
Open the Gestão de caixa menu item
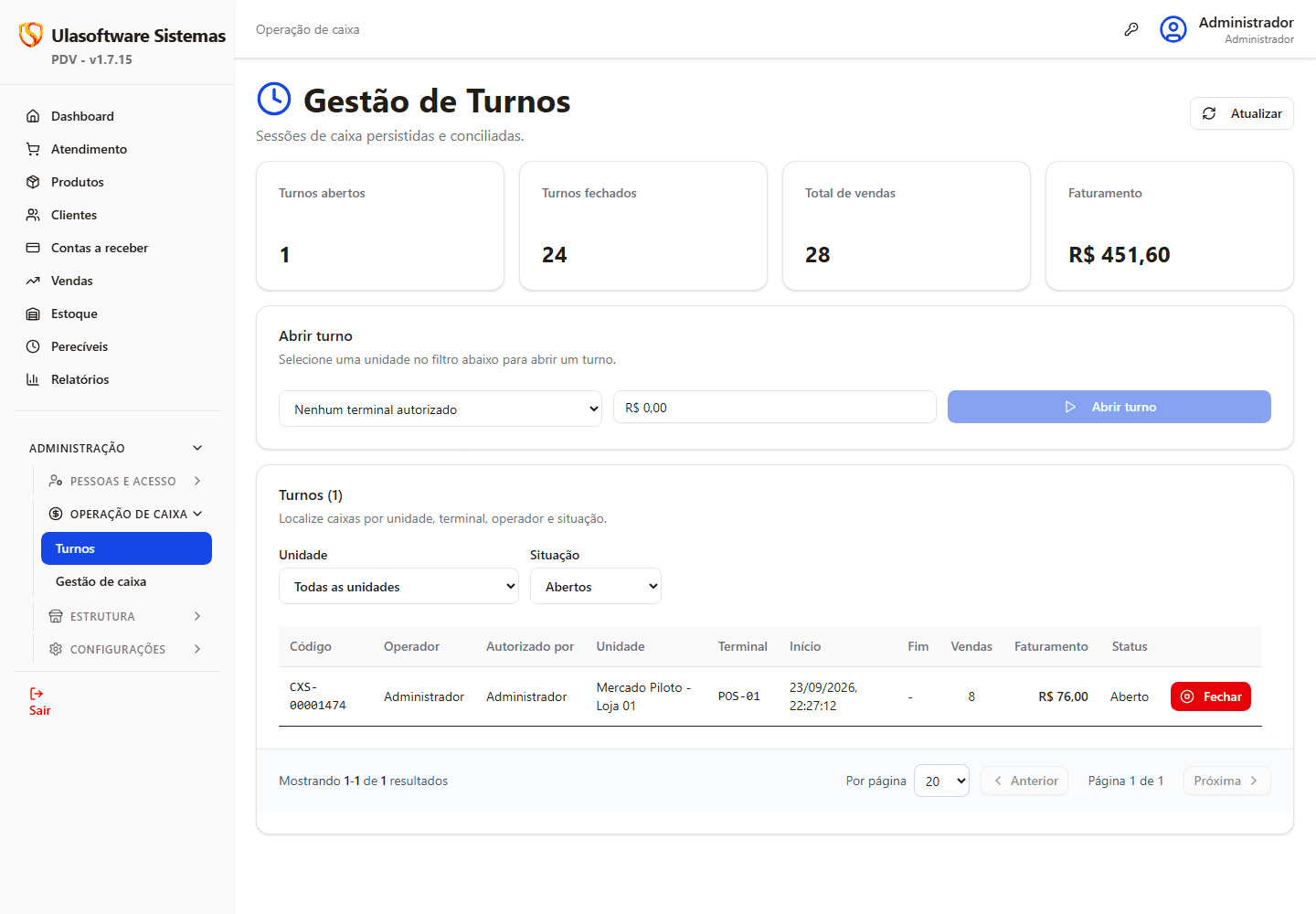[126, 581]
